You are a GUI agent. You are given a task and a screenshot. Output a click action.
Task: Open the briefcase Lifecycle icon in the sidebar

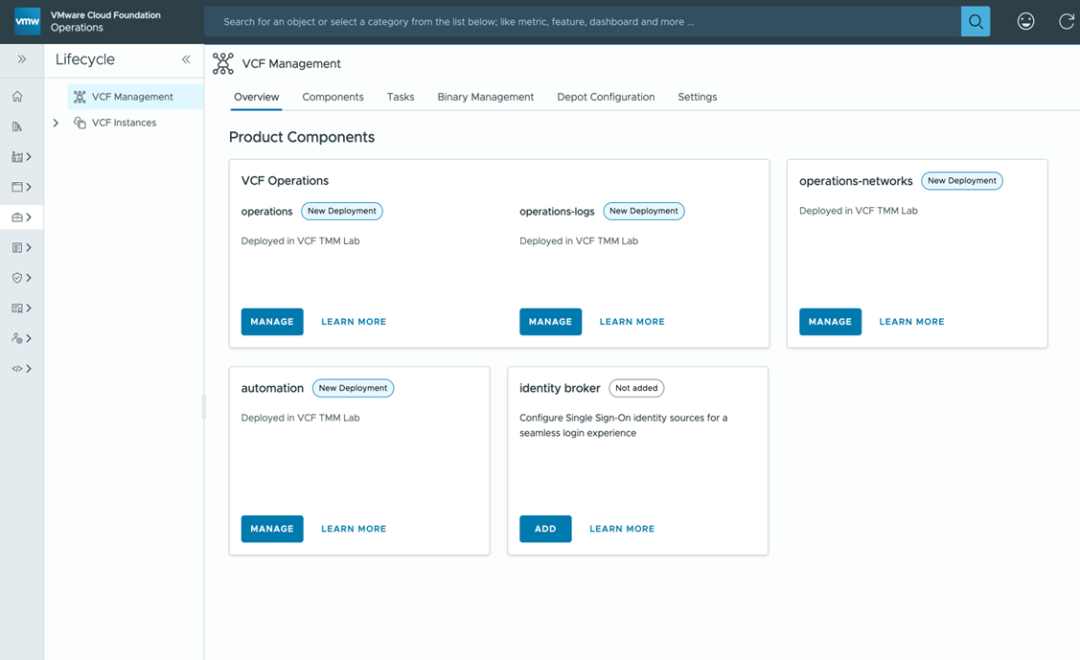[x=17, y=217]
